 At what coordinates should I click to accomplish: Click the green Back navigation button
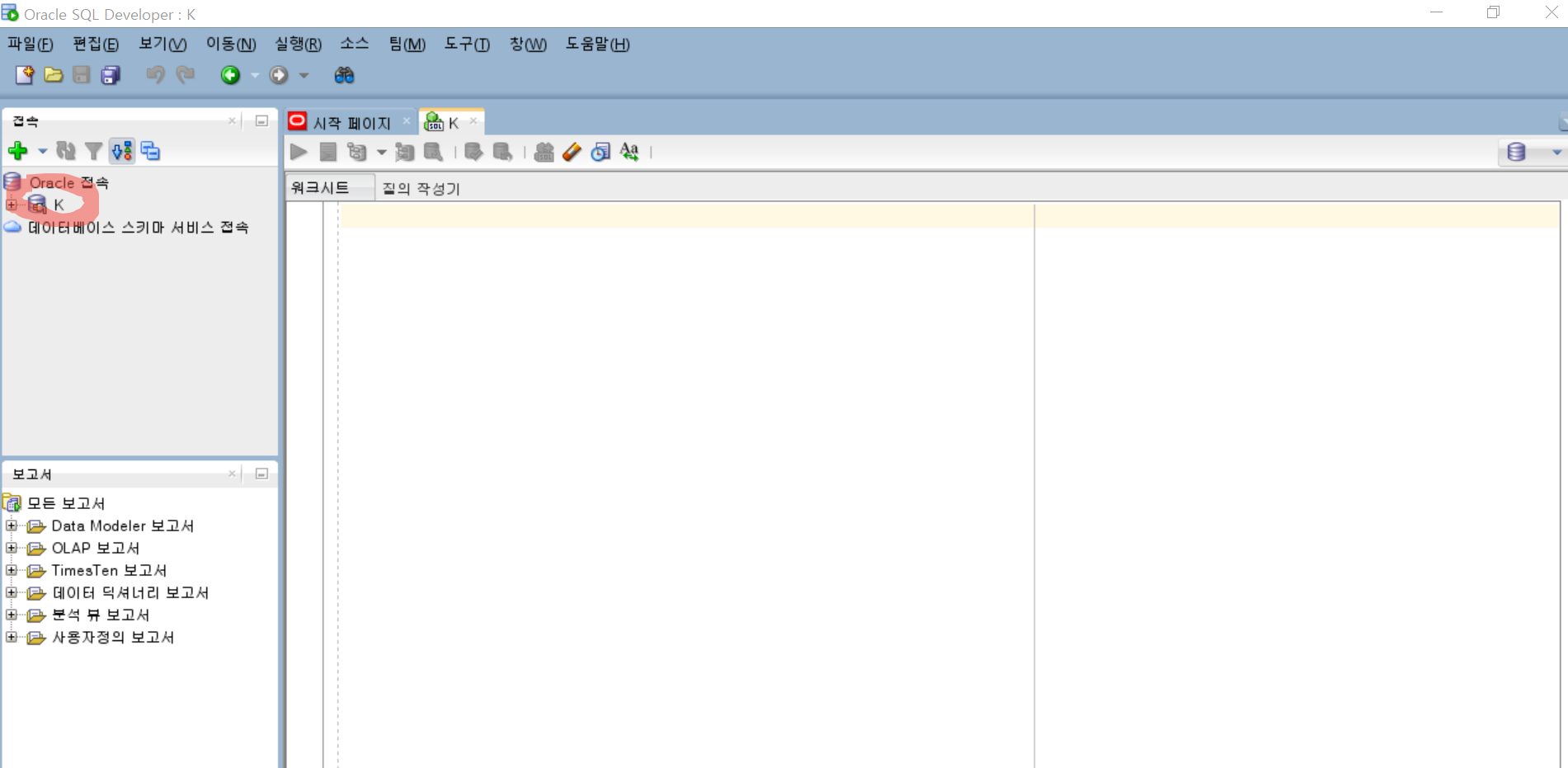[230, 75]
